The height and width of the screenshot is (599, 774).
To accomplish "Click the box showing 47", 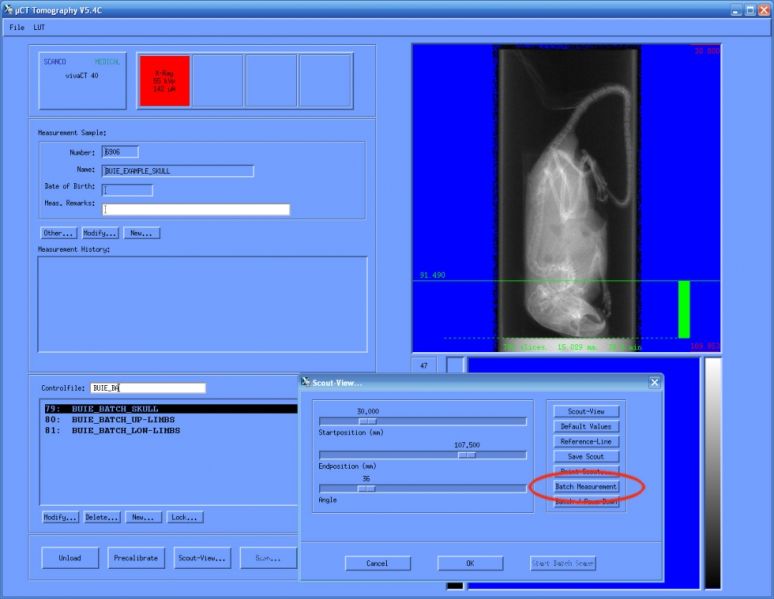I will (x=424, y=365).
